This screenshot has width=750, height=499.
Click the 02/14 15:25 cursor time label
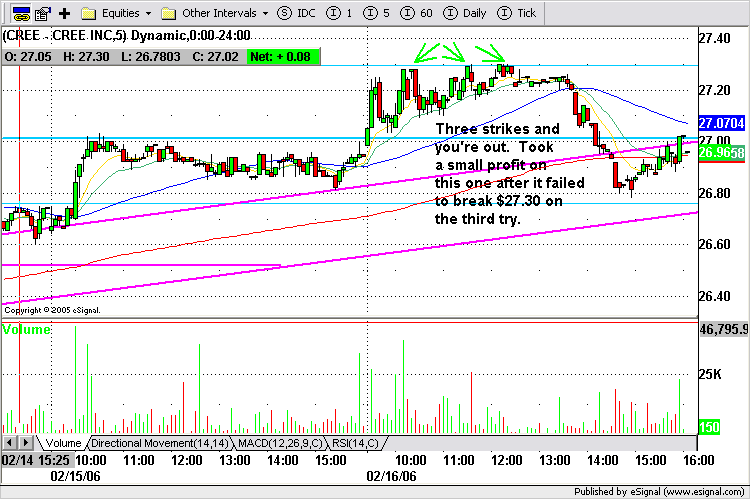(x=36, y=460)
